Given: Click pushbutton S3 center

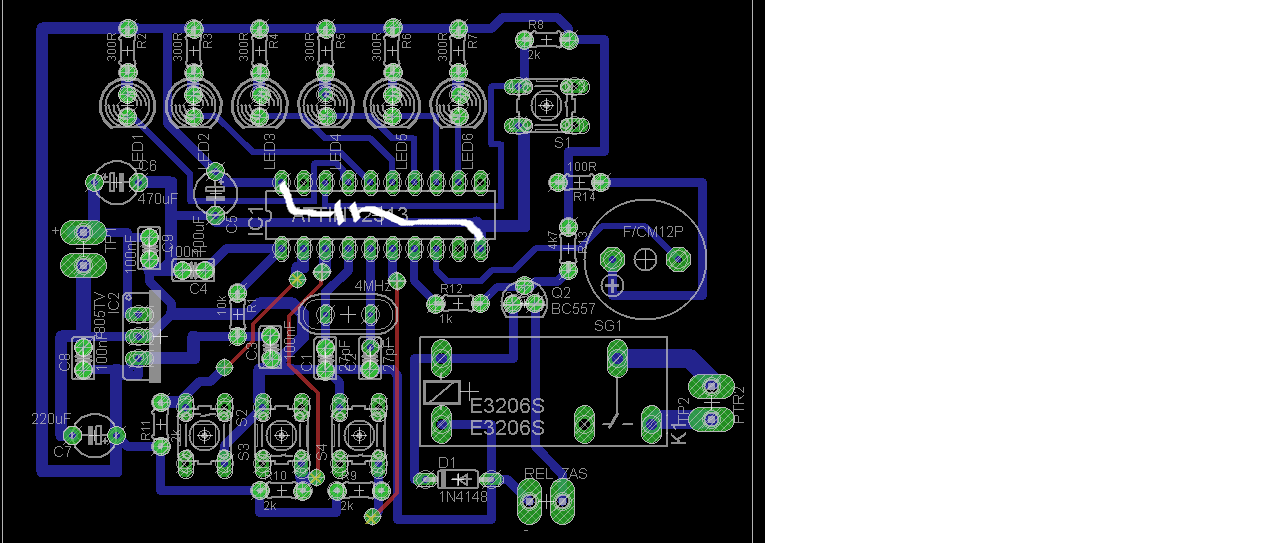Looking at the screenshot, I should [x=280, y=435].
